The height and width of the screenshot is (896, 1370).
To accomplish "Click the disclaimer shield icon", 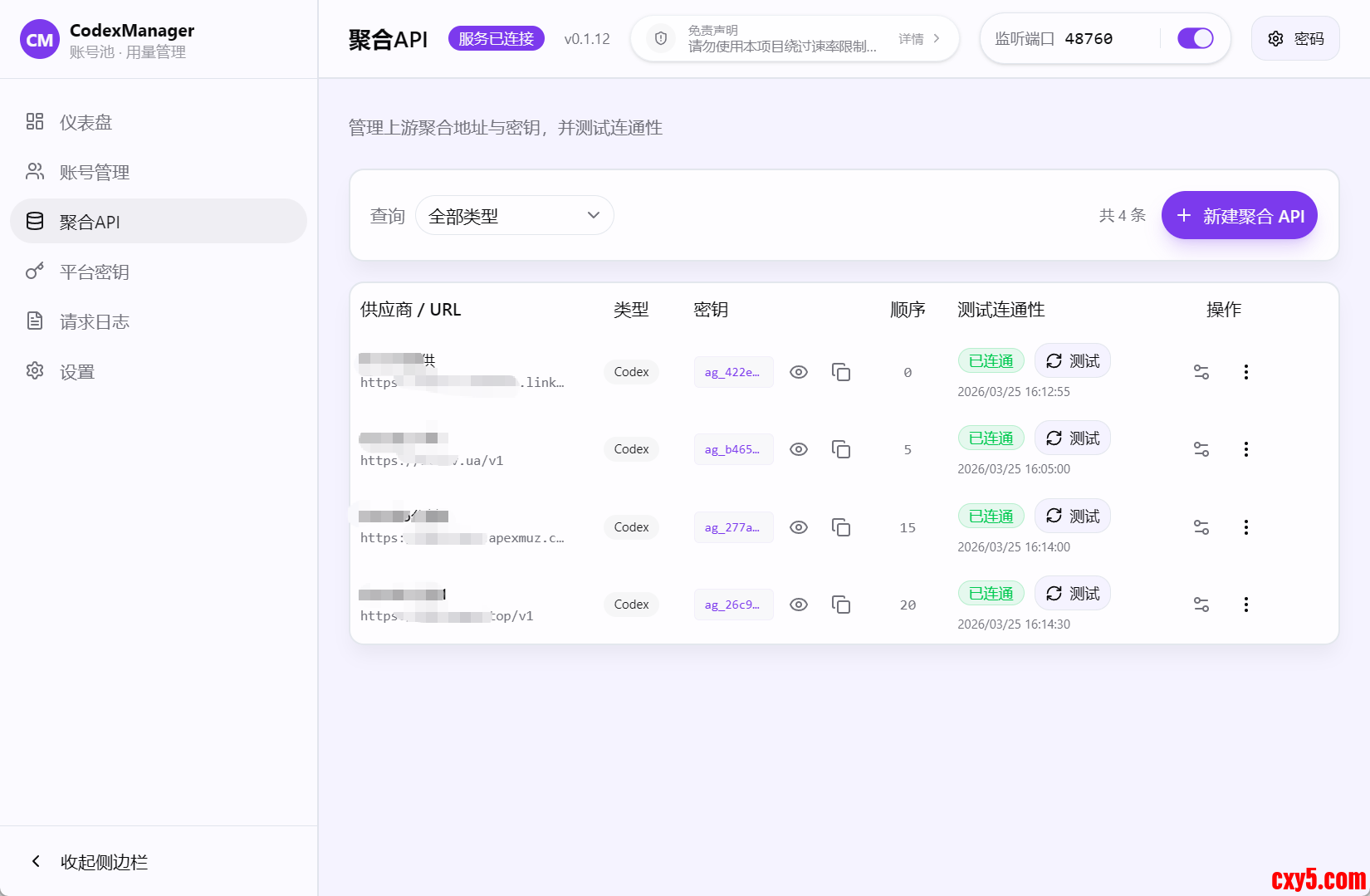I will (x=661, y=38).
